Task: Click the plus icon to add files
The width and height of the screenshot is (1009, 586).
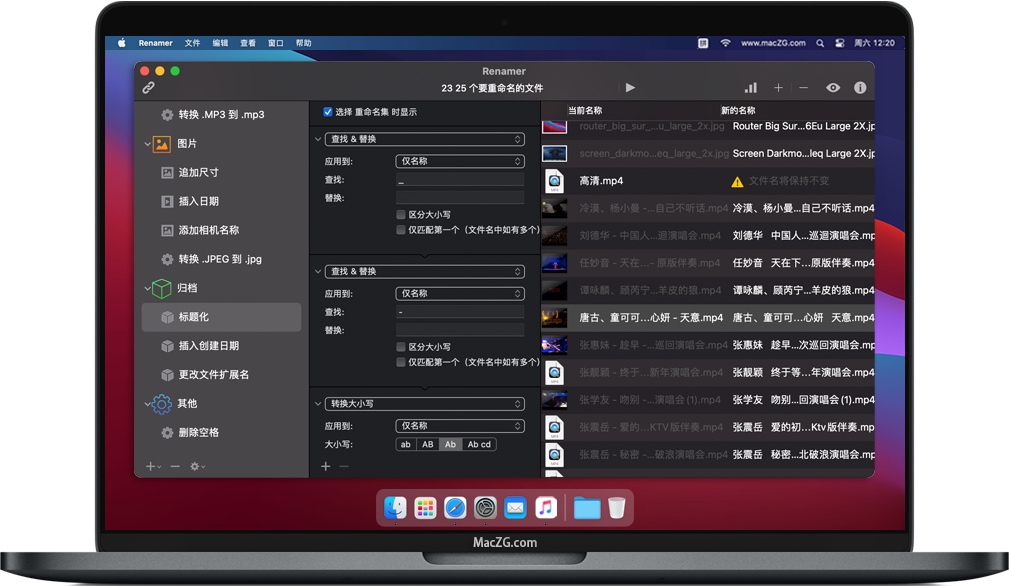Action: (778, 88)
